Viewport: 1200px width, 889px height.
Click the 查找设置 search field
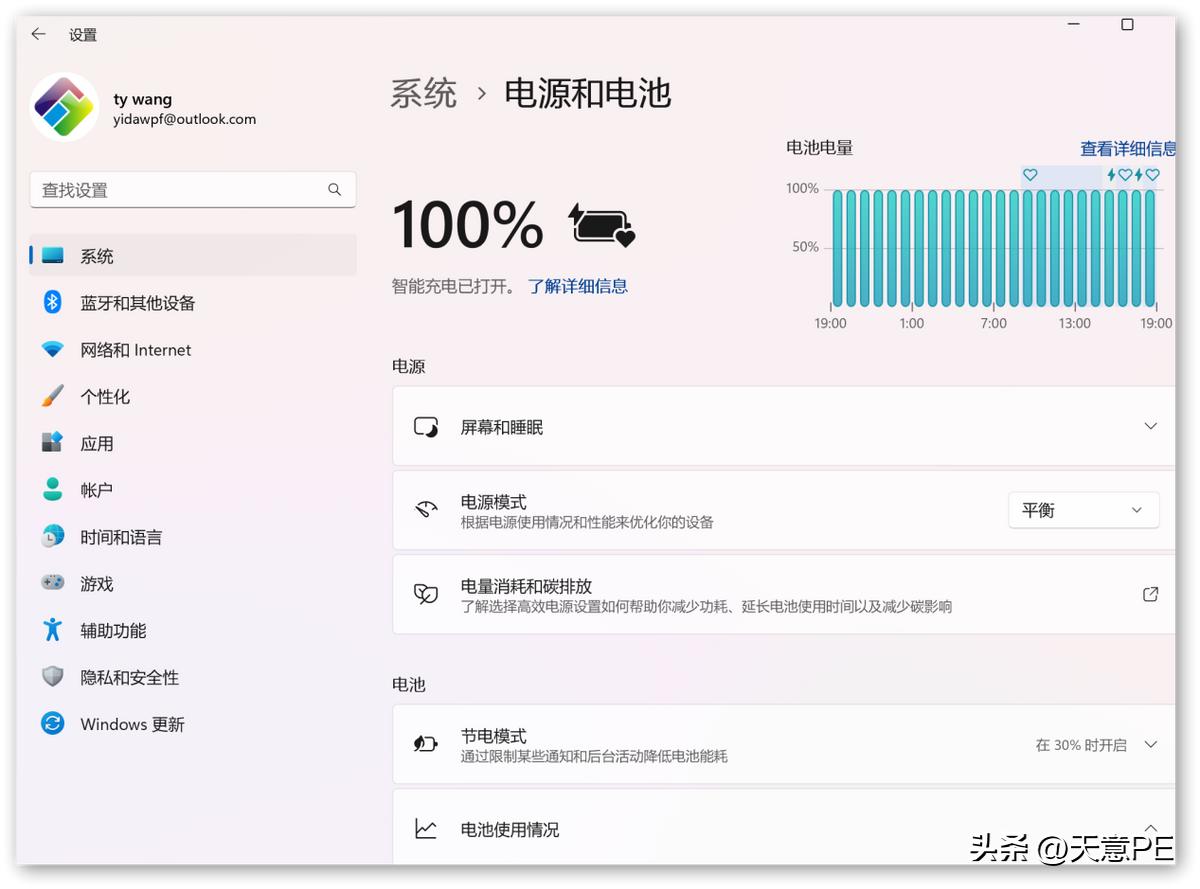click(180, 190)
